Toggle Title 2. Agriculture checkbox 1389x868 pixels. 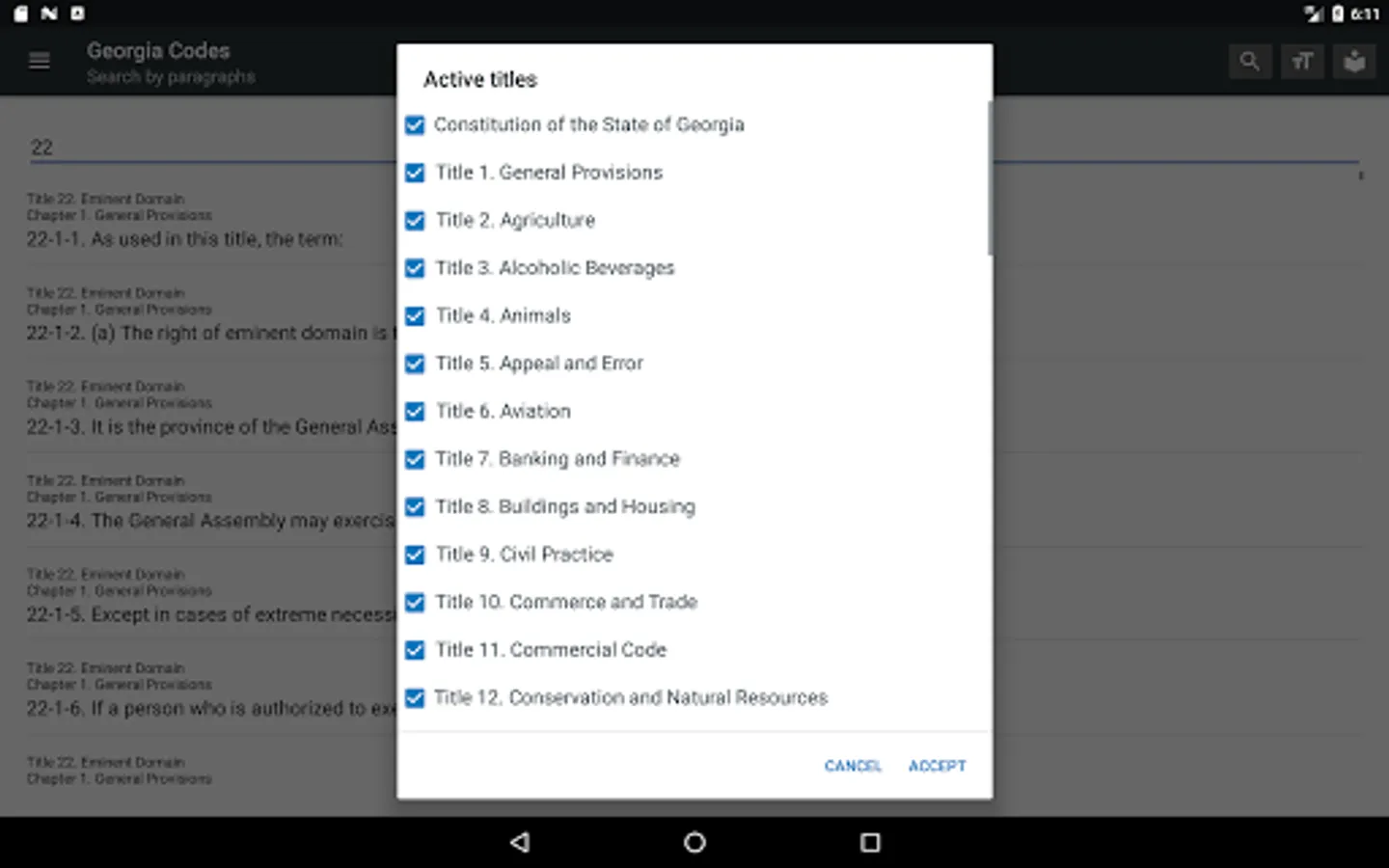point(415,221)
